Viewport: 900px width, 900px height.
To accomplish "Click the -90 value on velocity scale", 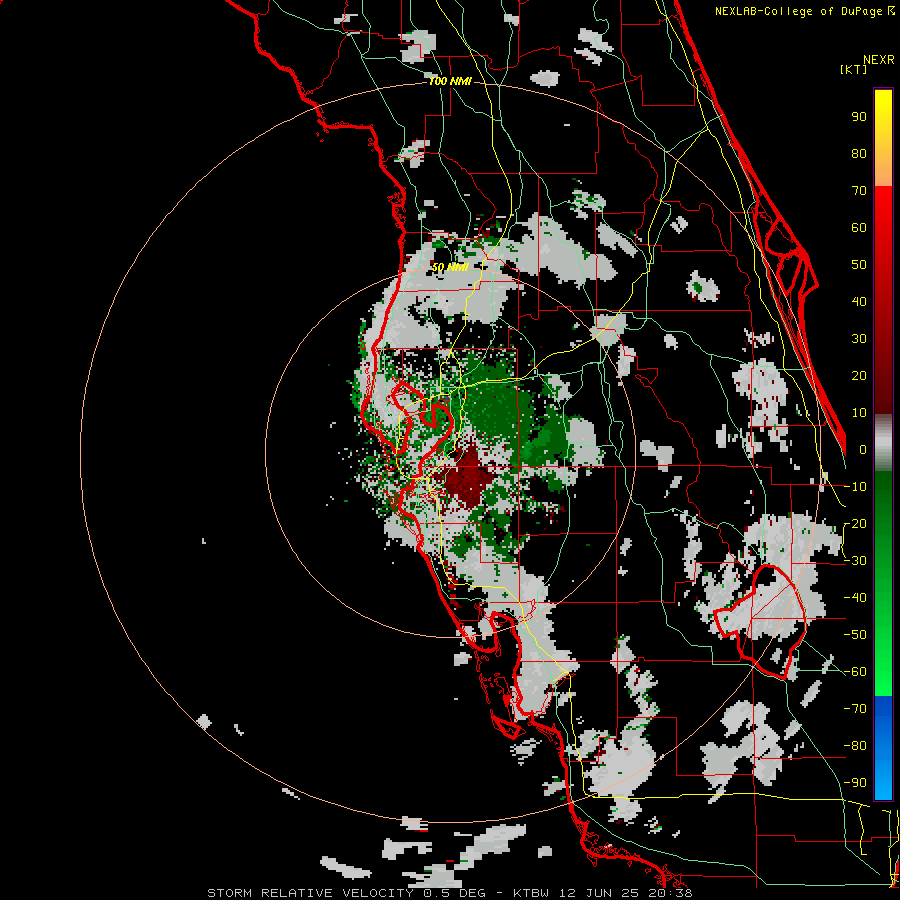I will [855, 783].
